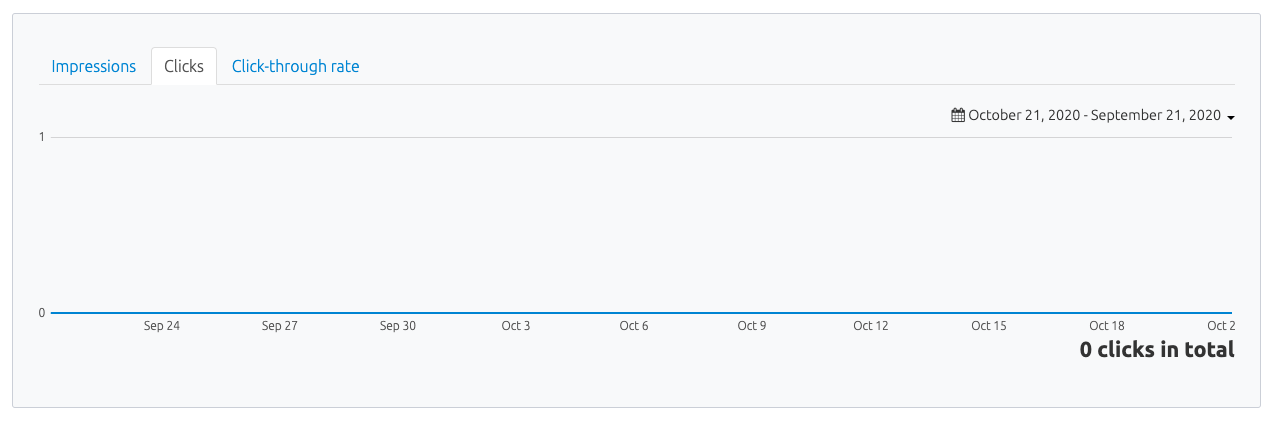This screenshot has width=1279, height=424.
Task: Click the Sep 27 axis label
Action: point(280,326)
